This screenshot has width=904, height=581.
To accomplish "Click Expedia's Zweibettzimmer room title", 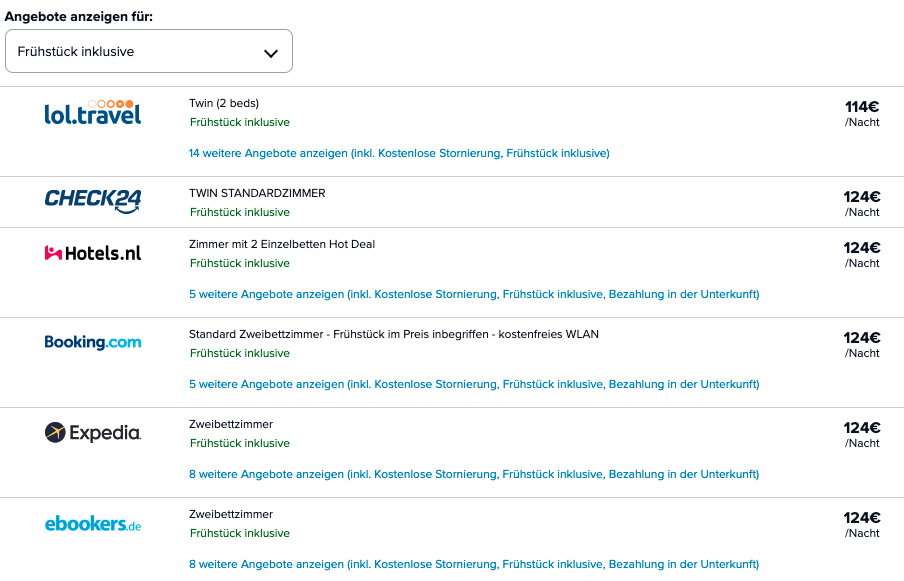I will tap(231, 424).
